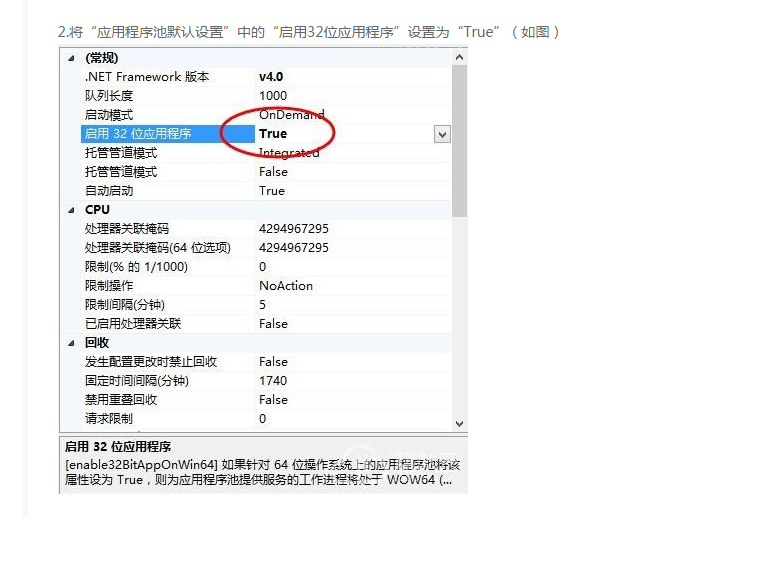Click the 限制间隔(分钟) value field

coord(263,305)
